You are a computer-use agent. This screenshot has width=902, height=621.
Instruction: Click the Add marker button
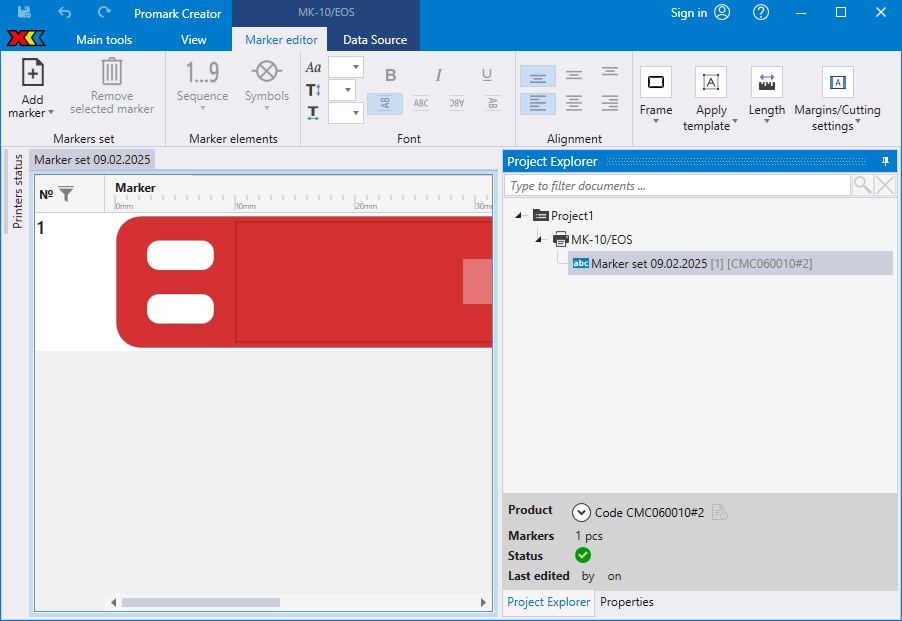coord(33,88)
